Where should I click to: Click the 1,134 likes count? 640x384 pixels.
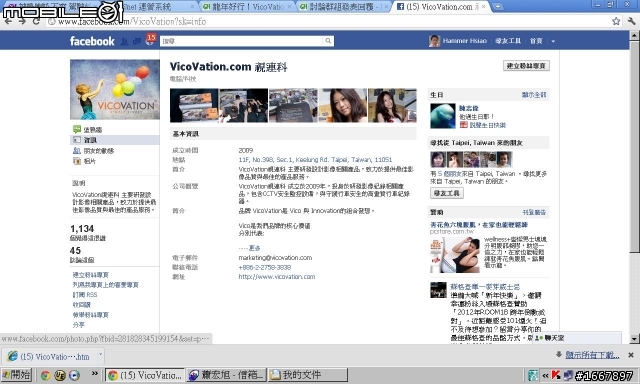tap(82, 229)
